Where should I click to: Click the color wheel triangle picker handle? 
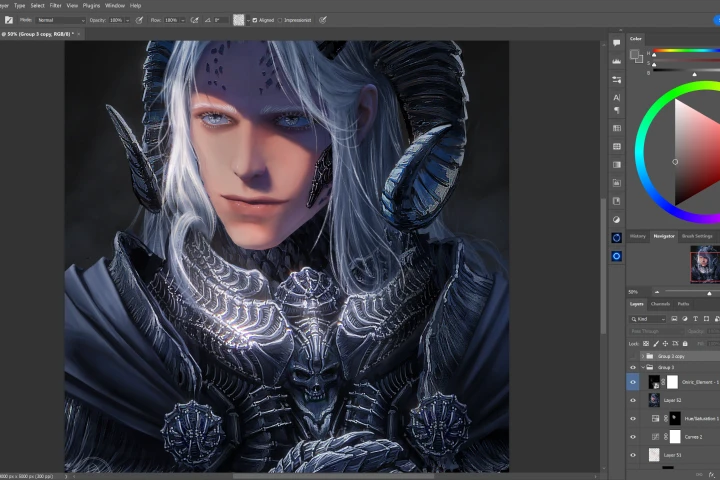tap(675, 162)
